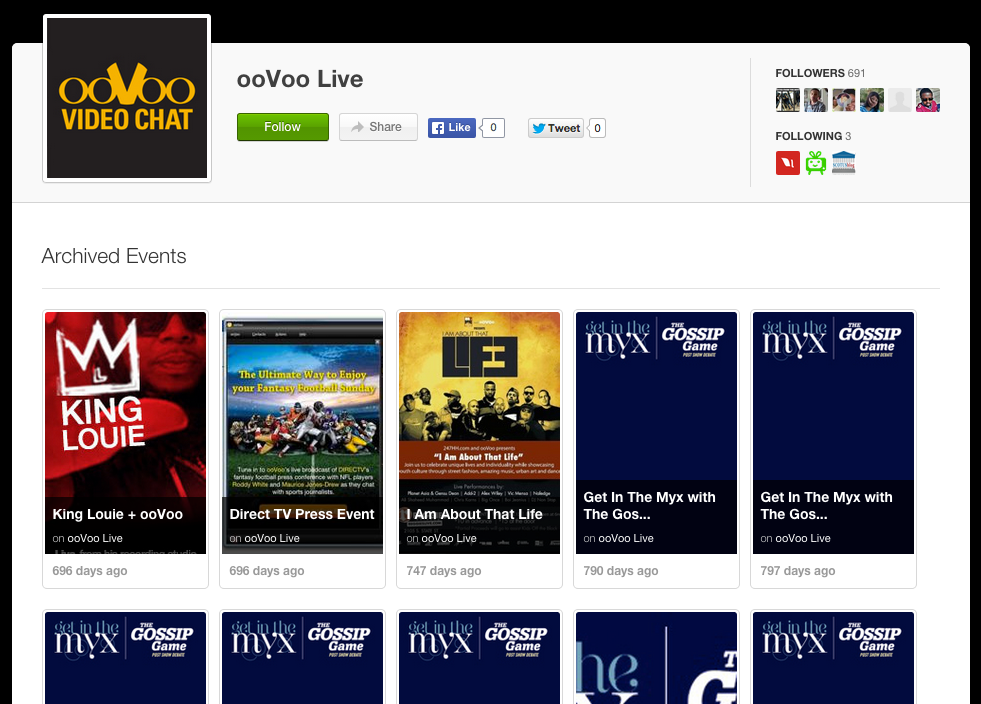Open the blank default follower avatar
Viewport: 981px width, 704px height.
(900, 100)
